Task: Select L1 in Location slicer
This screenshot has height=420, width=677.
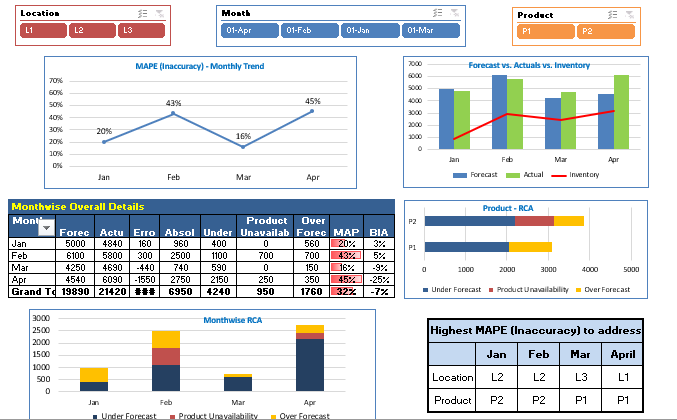Action: tap(40, 30)
